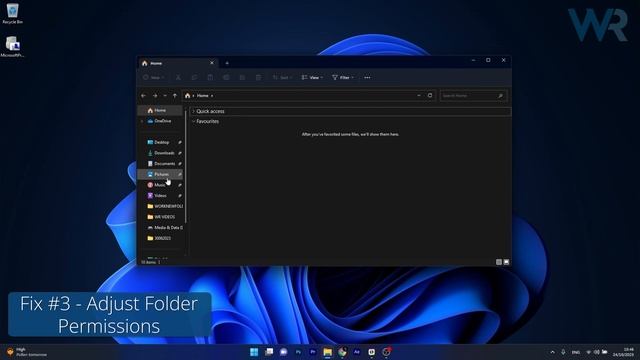The image size is (640, 360).
Task: Open address bar history dropdown
Action: click(419, 96)
